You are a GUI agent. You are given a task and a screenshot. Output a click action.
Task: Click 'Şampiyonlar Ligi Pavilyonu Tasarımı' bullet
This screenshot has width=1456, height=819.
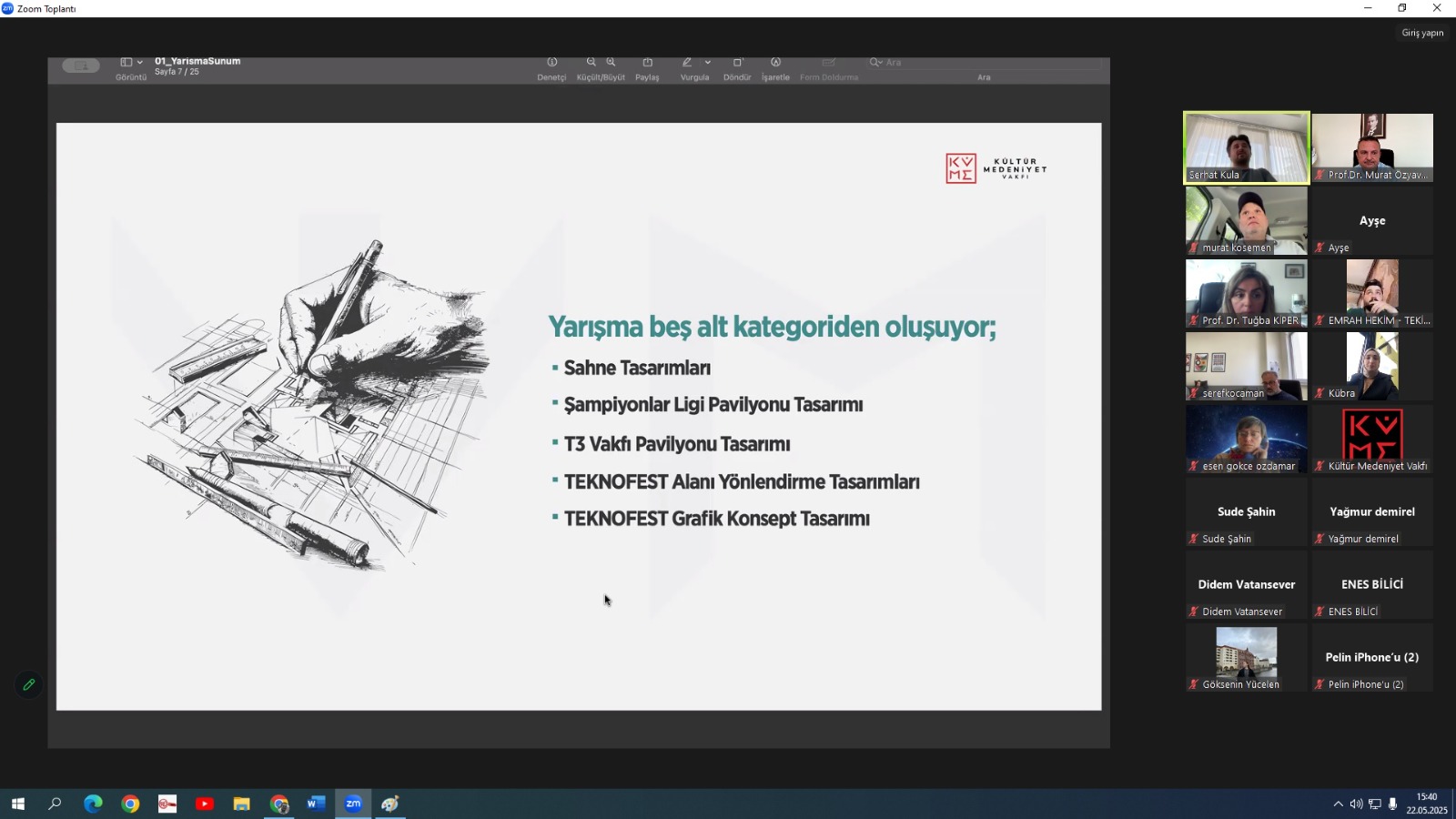[713, 405]
